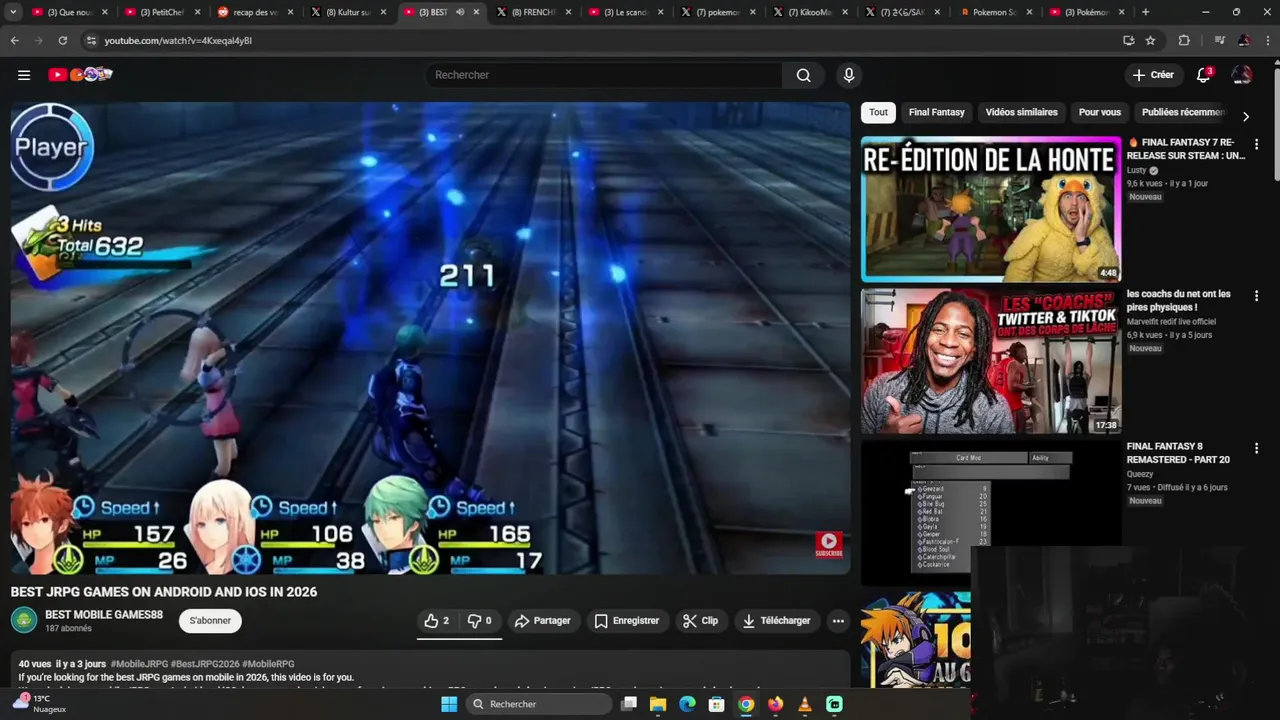Viewport: 1280px width, 720px height.
Task: Open the Chrome profile avatar
Action: click(x=1243, y=40)
